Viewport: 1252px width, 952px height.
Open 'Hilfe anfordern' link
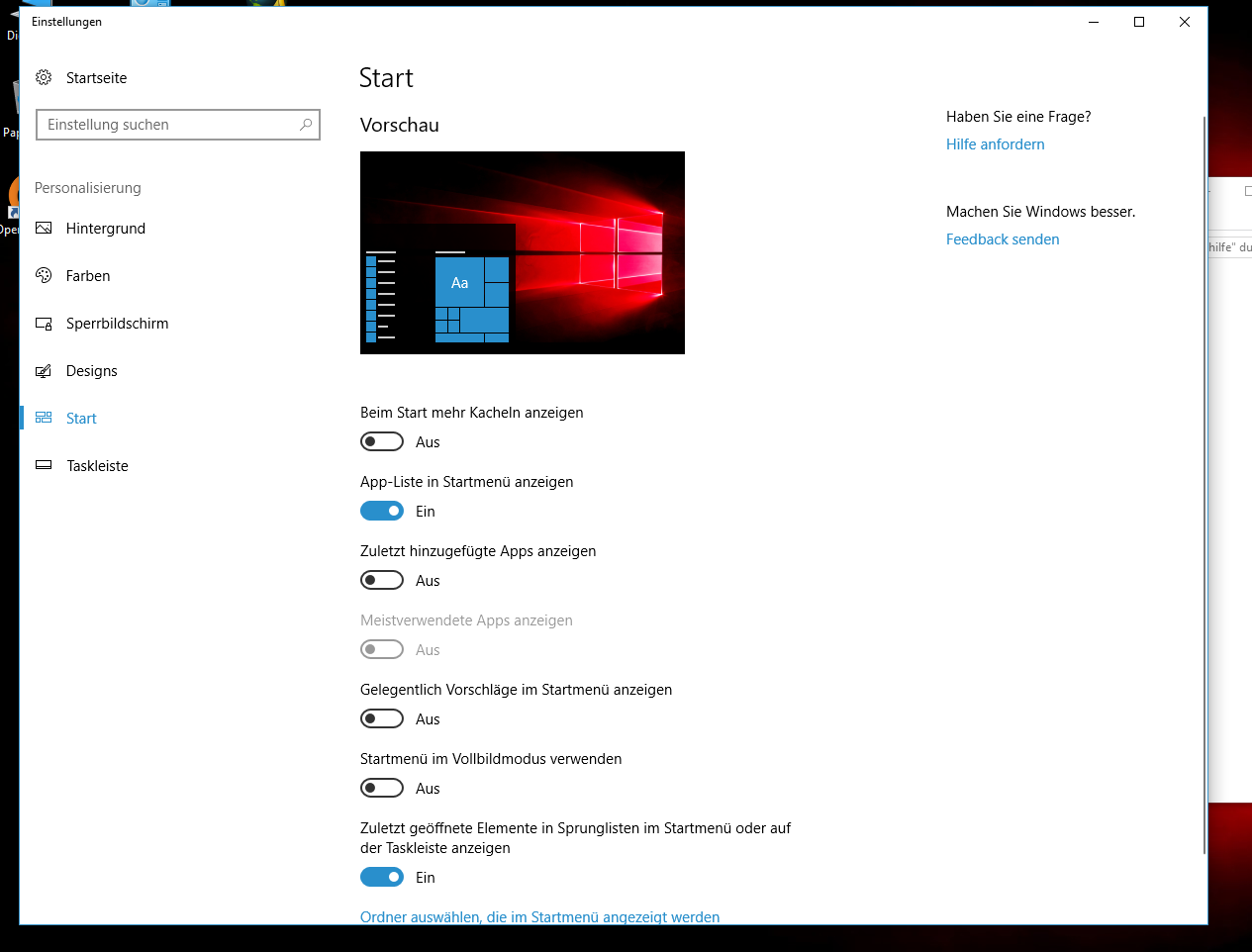tap(995, 144)
